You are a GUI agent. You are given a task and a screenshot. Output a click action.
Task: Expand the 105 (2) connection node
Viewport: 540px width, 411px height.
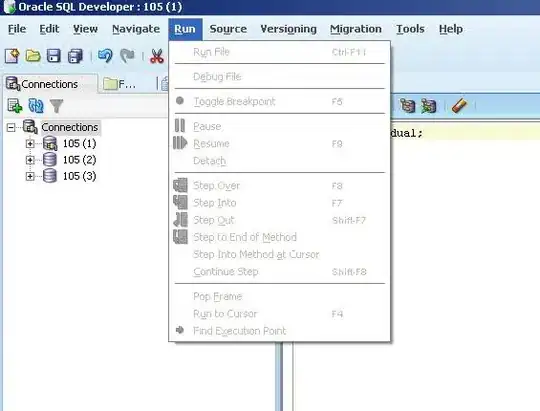pos(30,160)
